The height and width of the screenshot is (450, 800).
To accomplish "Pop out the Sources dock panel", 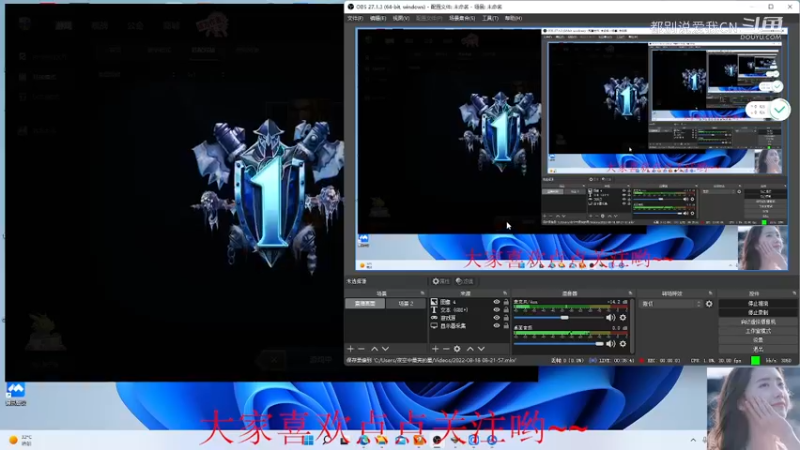I will coord(505,293).
